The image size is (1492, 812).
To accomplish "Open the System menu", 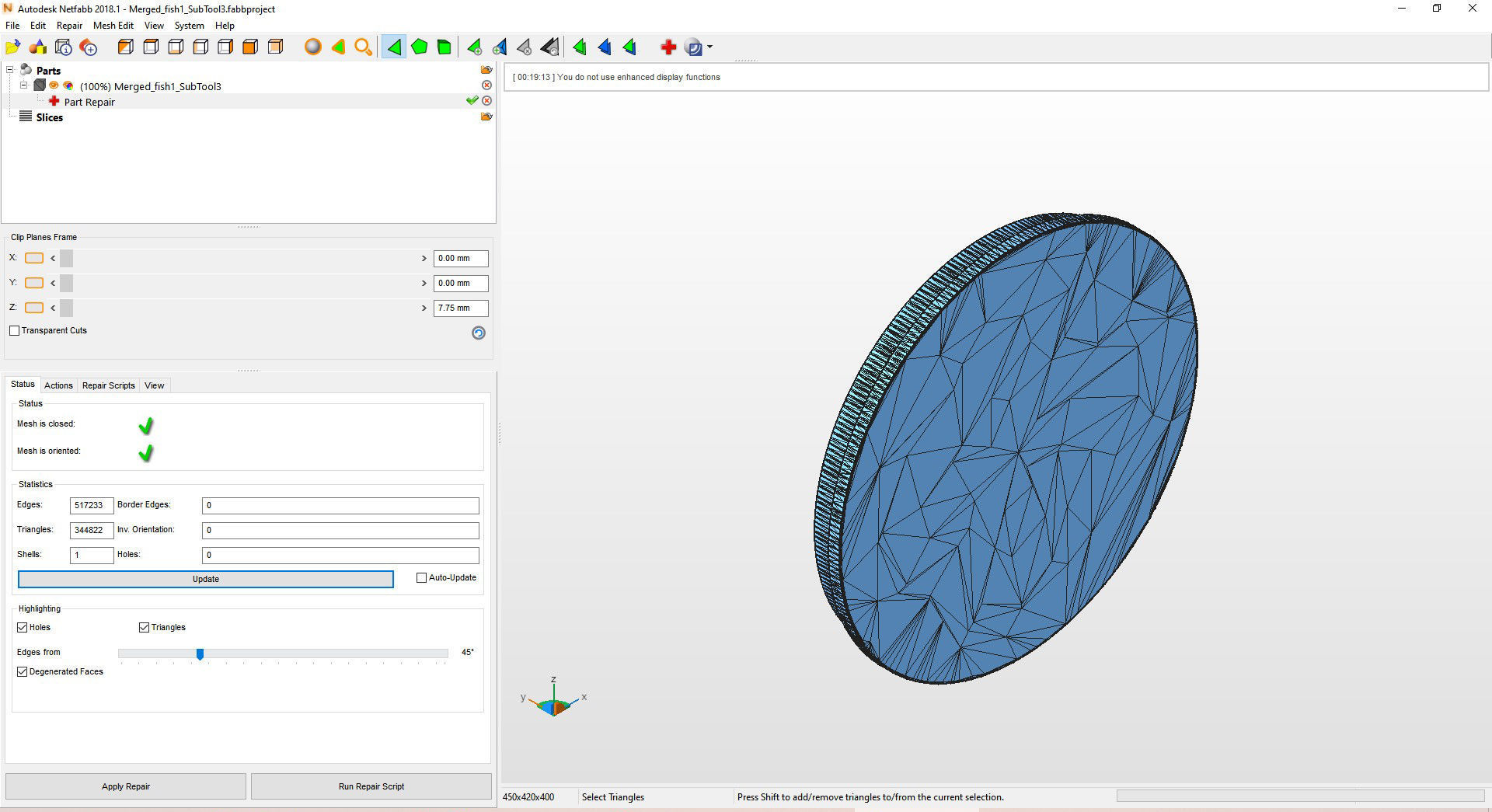I will point(189,26).
